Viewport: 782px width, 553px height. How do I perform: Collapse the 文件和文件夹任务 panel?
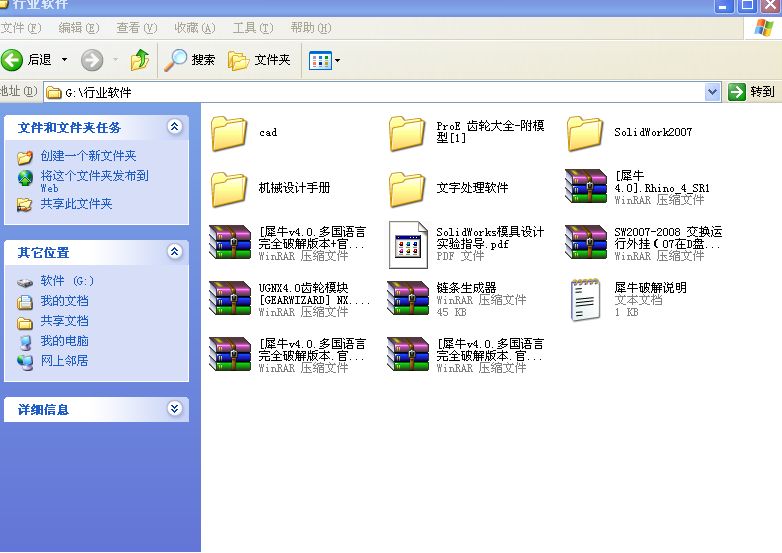pos(174,127)
